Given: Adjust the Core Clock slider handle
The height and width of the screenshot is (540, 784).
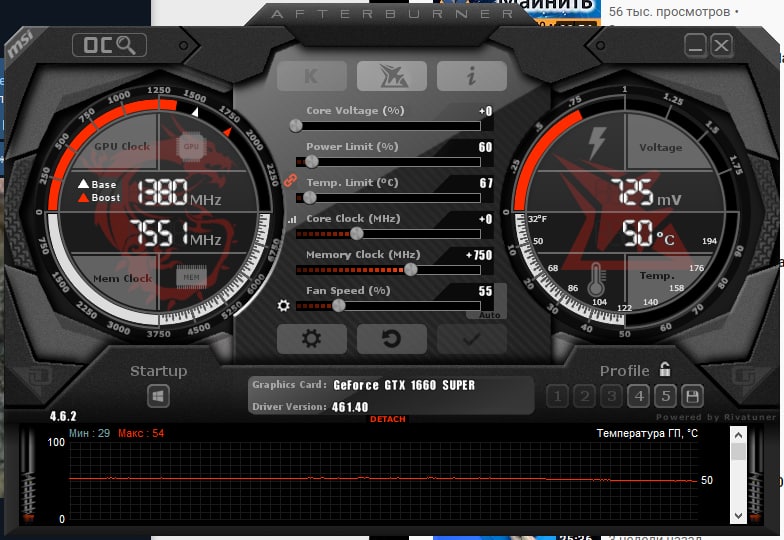Looking at the screenshot, I should coord(356,234).
